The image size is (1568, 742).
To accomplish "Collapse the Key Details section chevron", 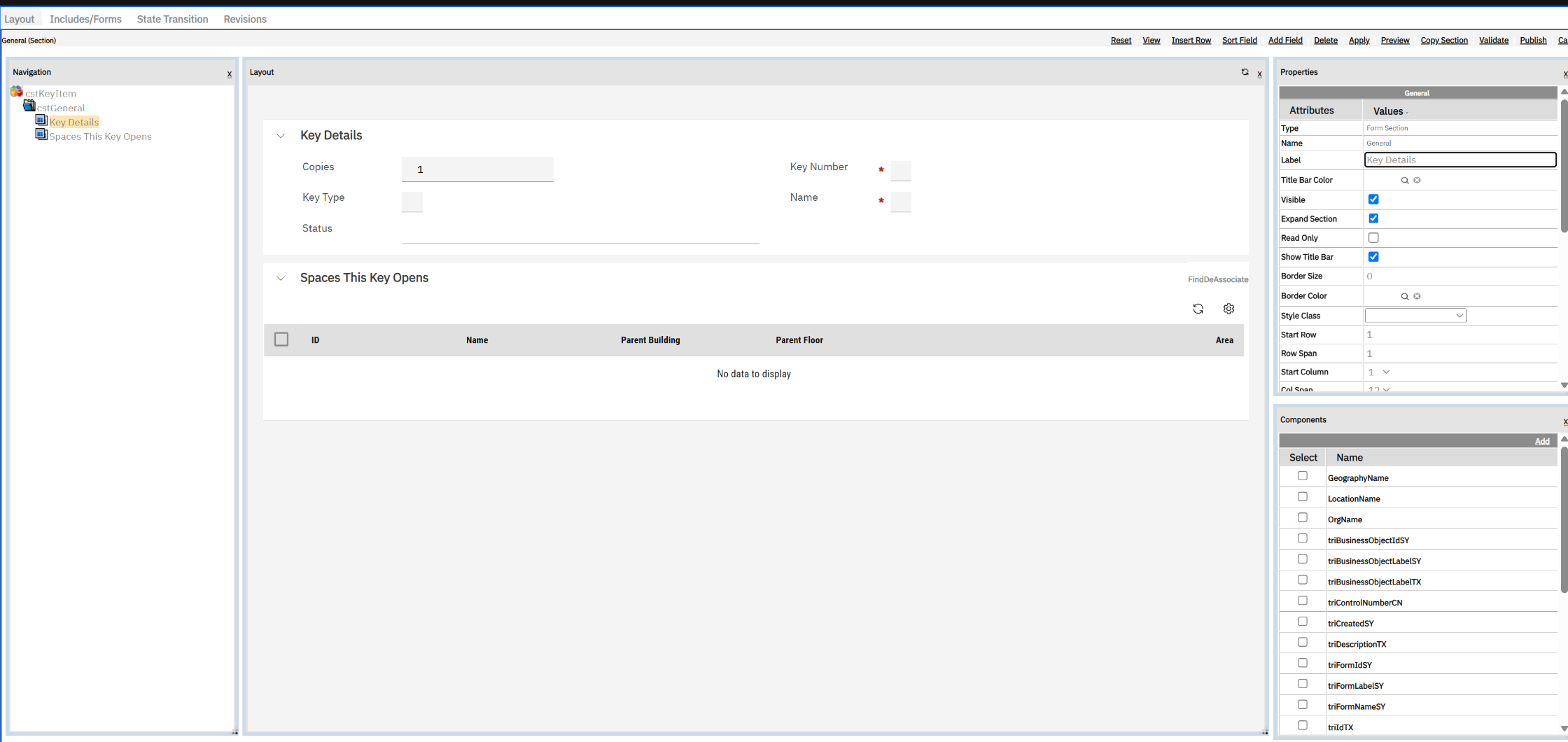I will pos(281,136).
